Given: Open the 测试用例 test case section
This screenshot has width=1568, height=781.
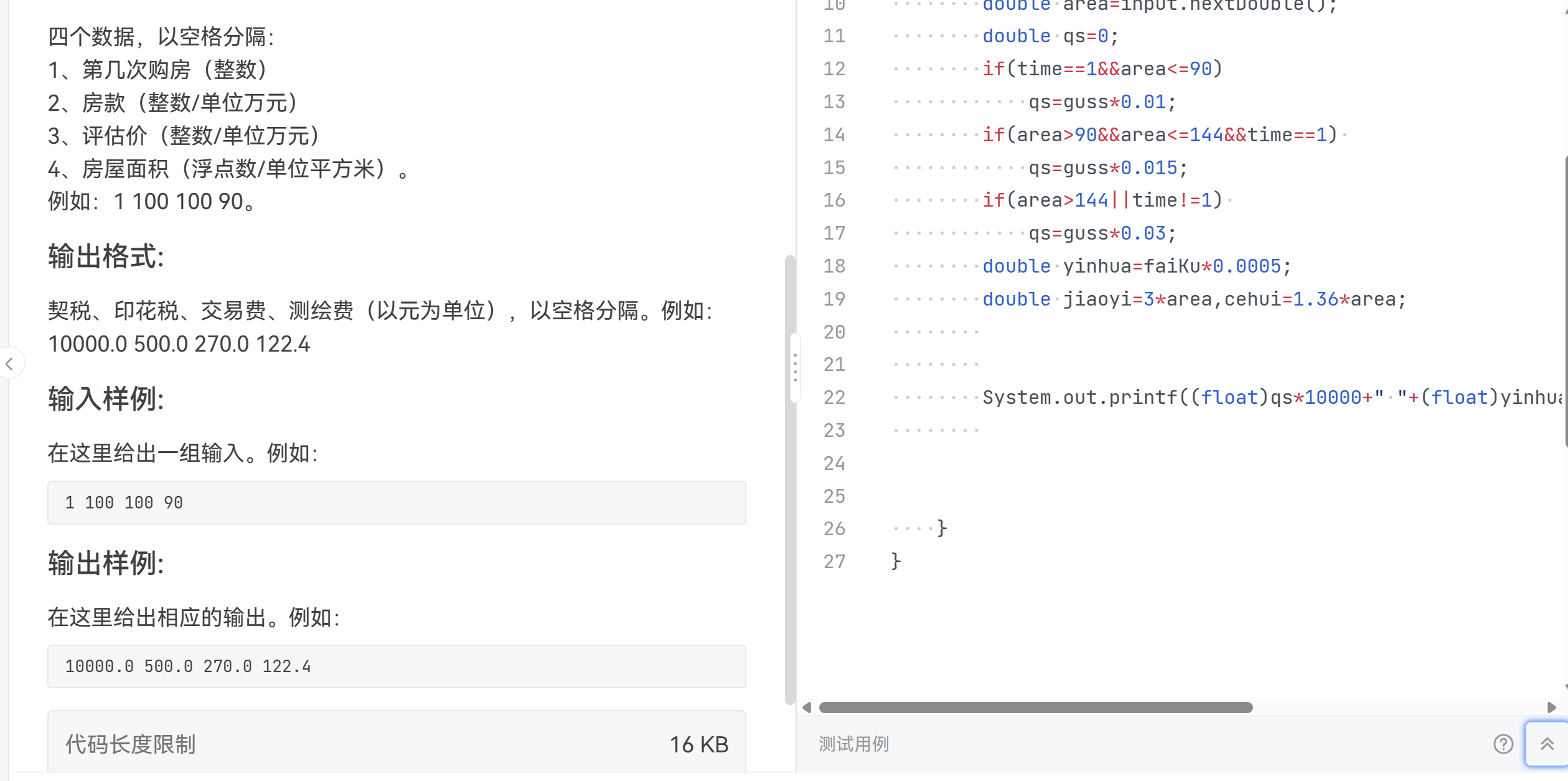Looking at the screenshot, I should [853, 744].
